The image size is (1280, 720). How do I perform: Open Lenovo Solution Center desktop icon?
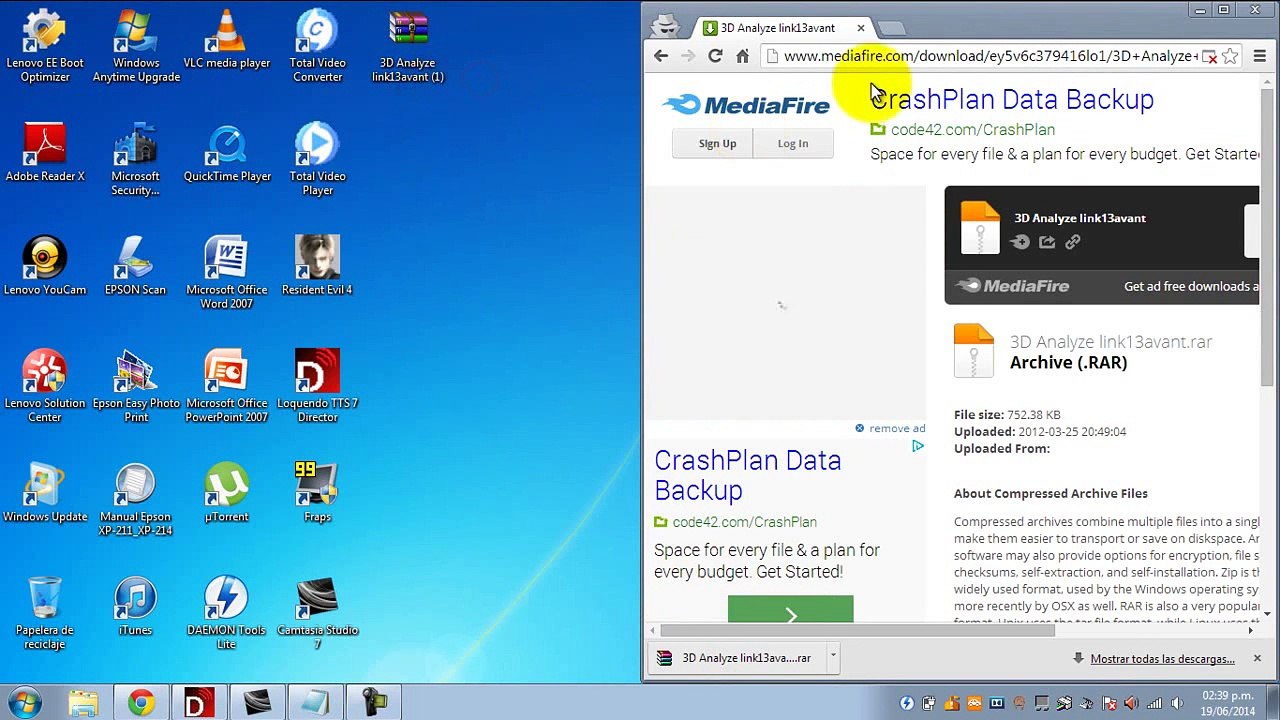pos(45,387)
